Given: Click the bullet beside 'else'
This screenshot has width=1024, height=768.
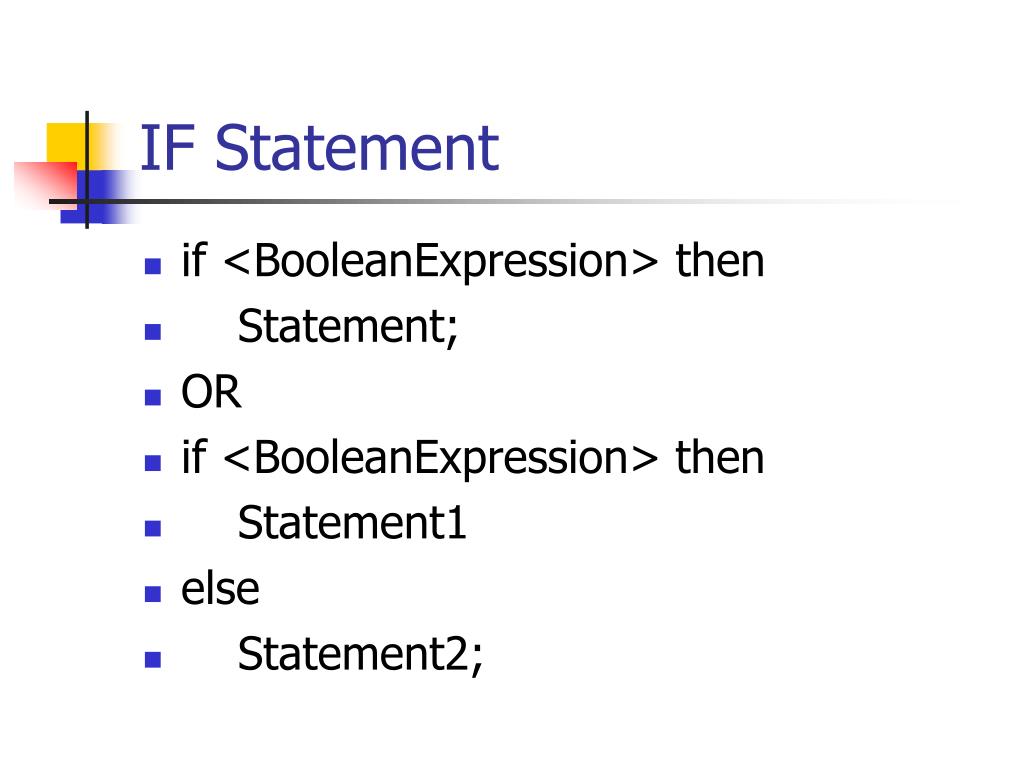Looking at the screenshot, I should click(153, 594).
